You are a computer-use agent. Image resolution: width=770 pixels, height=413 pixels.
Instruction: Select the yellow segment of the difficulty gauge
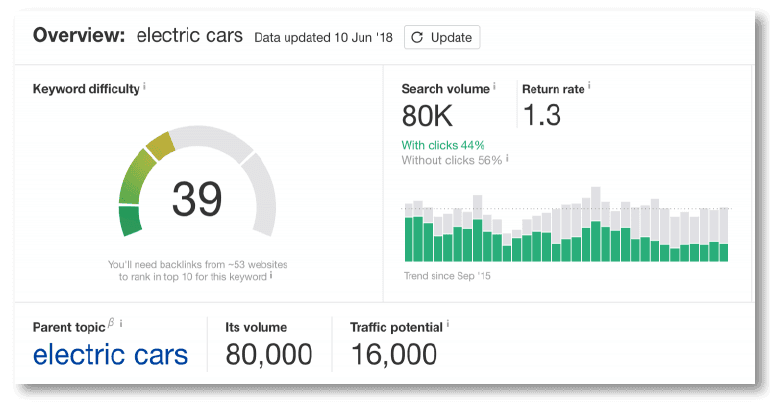(160, 147)
